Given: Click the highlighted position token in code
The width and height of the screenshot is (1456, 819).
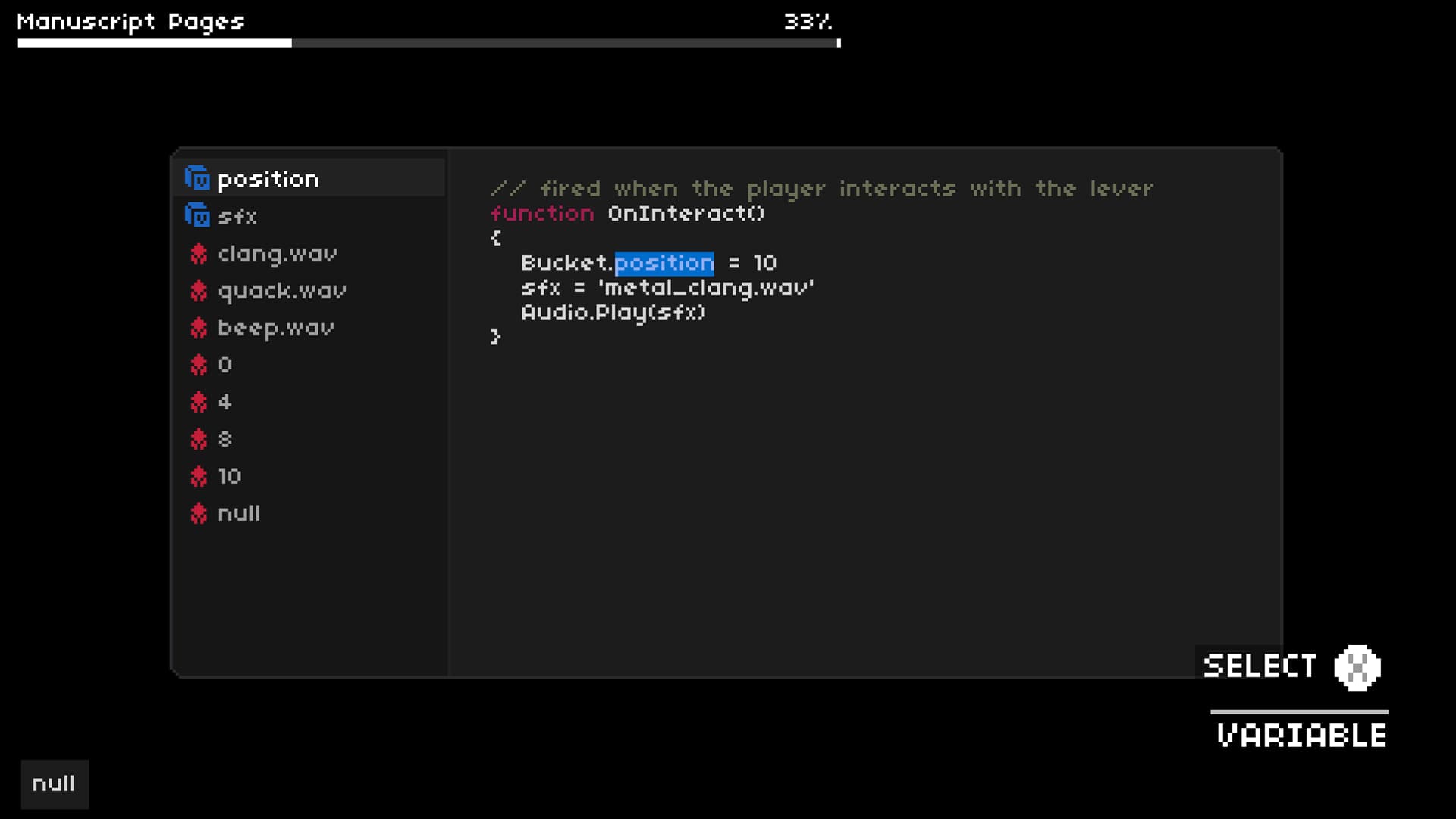Looking at the screenshot, I should [x=664, y=262].
